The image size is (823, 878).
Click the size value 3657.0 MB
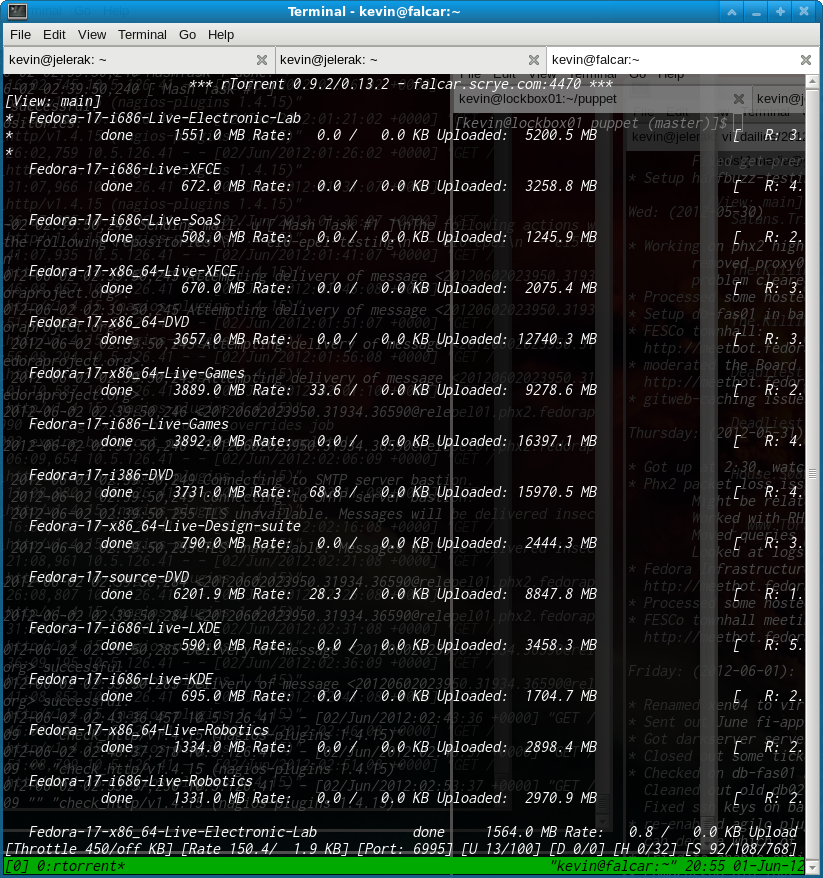pos(209,339)
